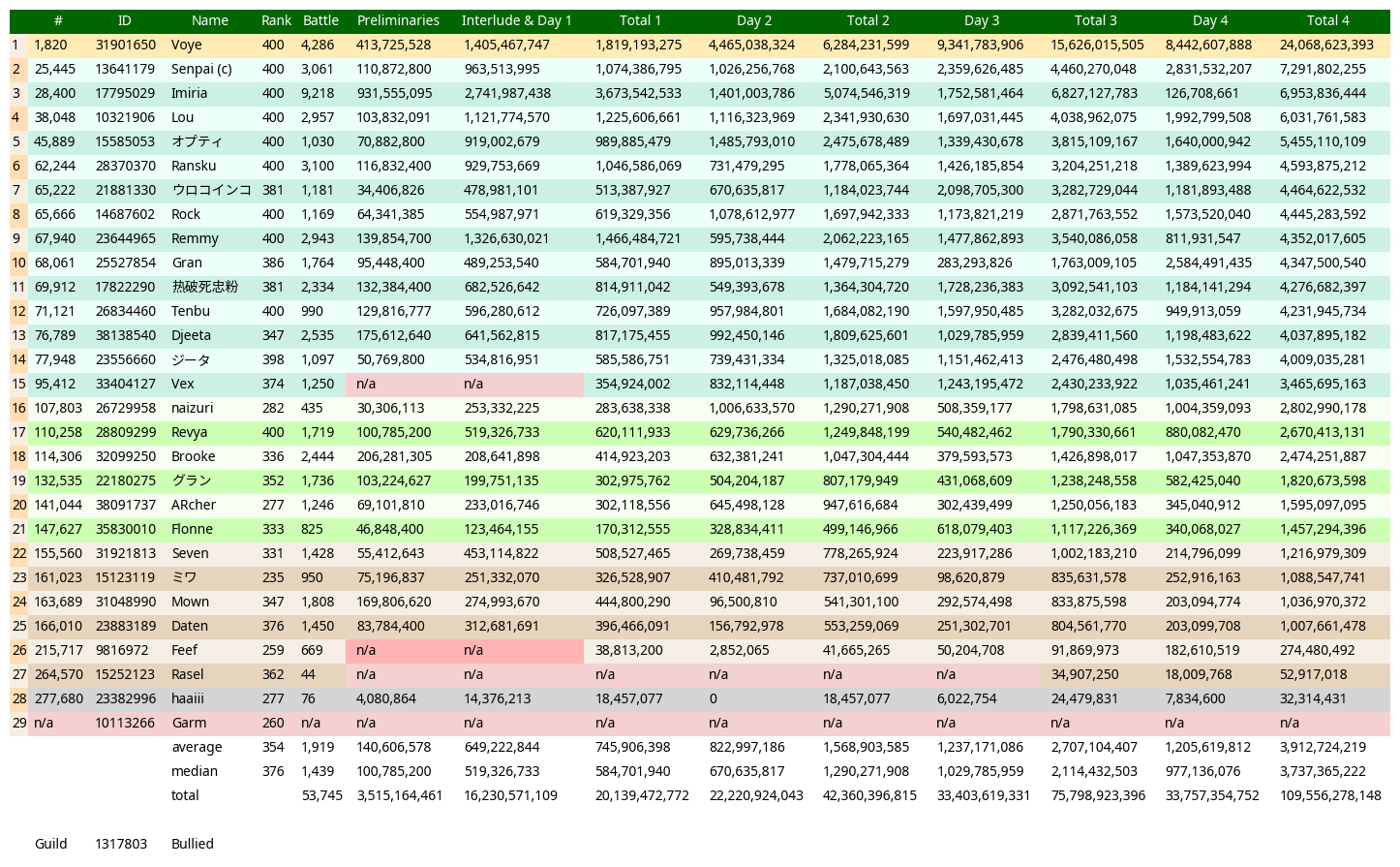This screenshot has width=1400, height=867.
Task: Select Voye's Total 4 value '24,068,623,393'
Action: (x=1326, y=45)
